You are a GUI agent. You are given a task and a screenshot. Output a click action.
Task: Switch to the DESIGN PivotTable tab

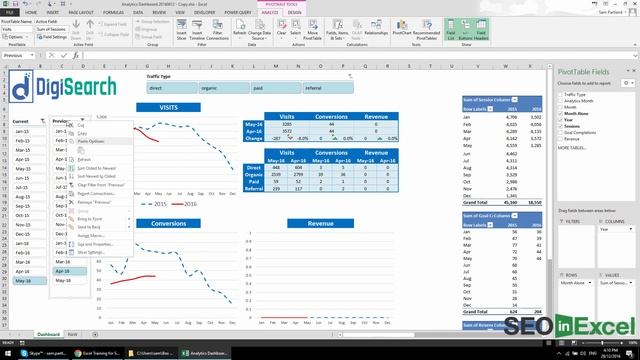[294, 13]
